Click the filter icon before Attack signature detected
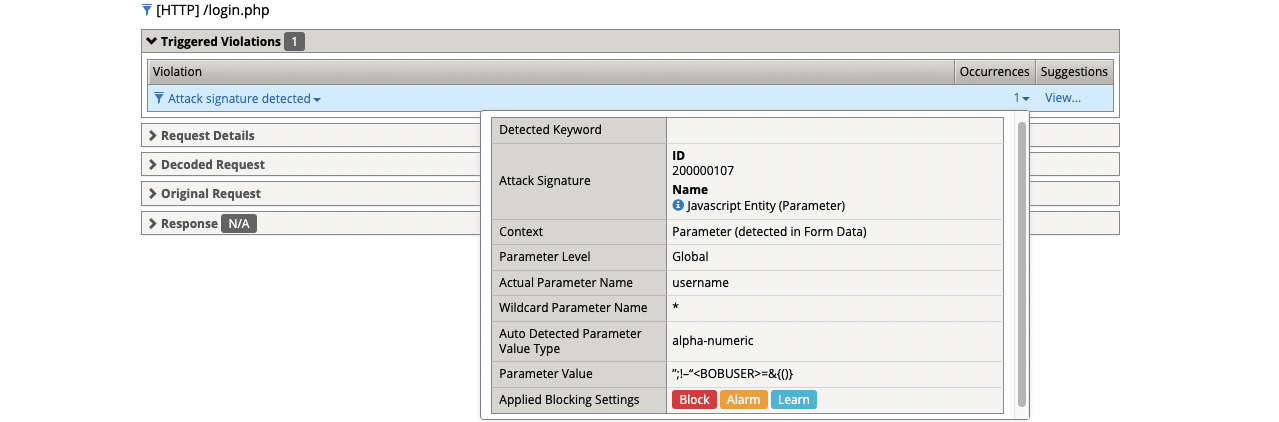This screenshot has height=422, width=1279. click(x=159, y=99)
